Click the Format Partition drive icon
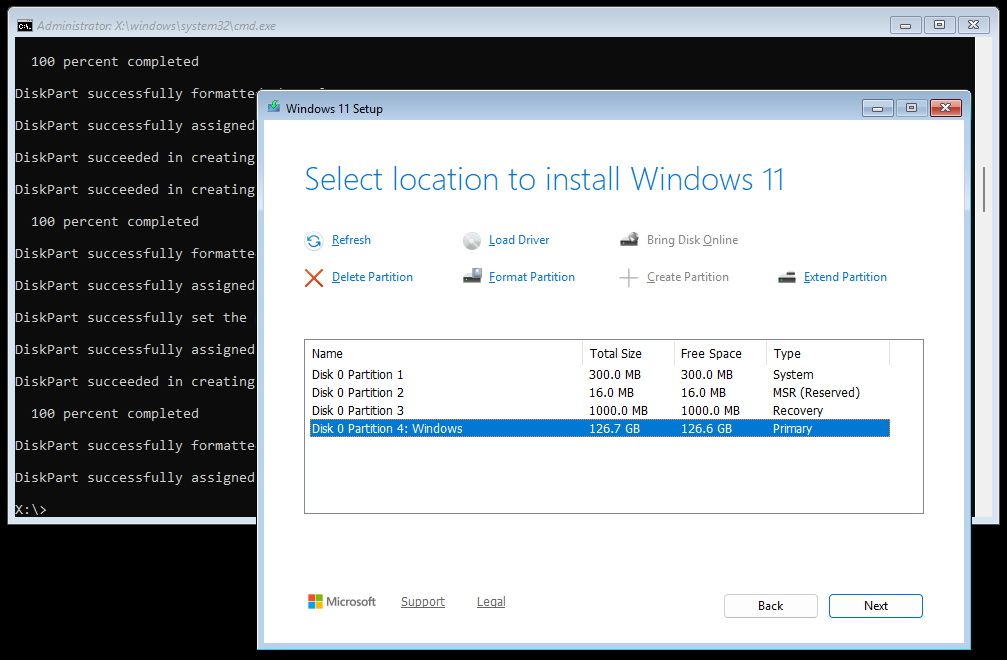Screen dimensions: 1007x660 [472, 276]
